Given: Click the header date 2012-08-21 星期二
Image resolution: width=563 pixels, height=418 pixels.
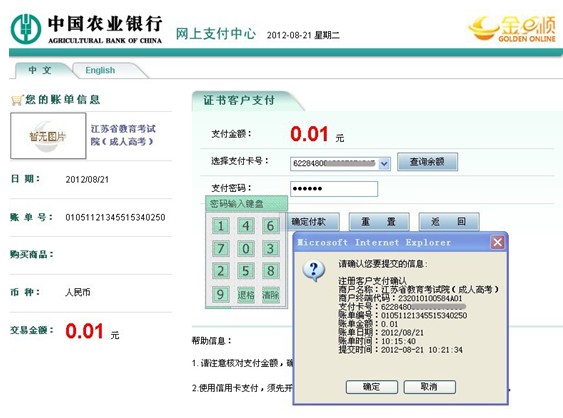Looking at the screenshot, I should click(303, 35).
